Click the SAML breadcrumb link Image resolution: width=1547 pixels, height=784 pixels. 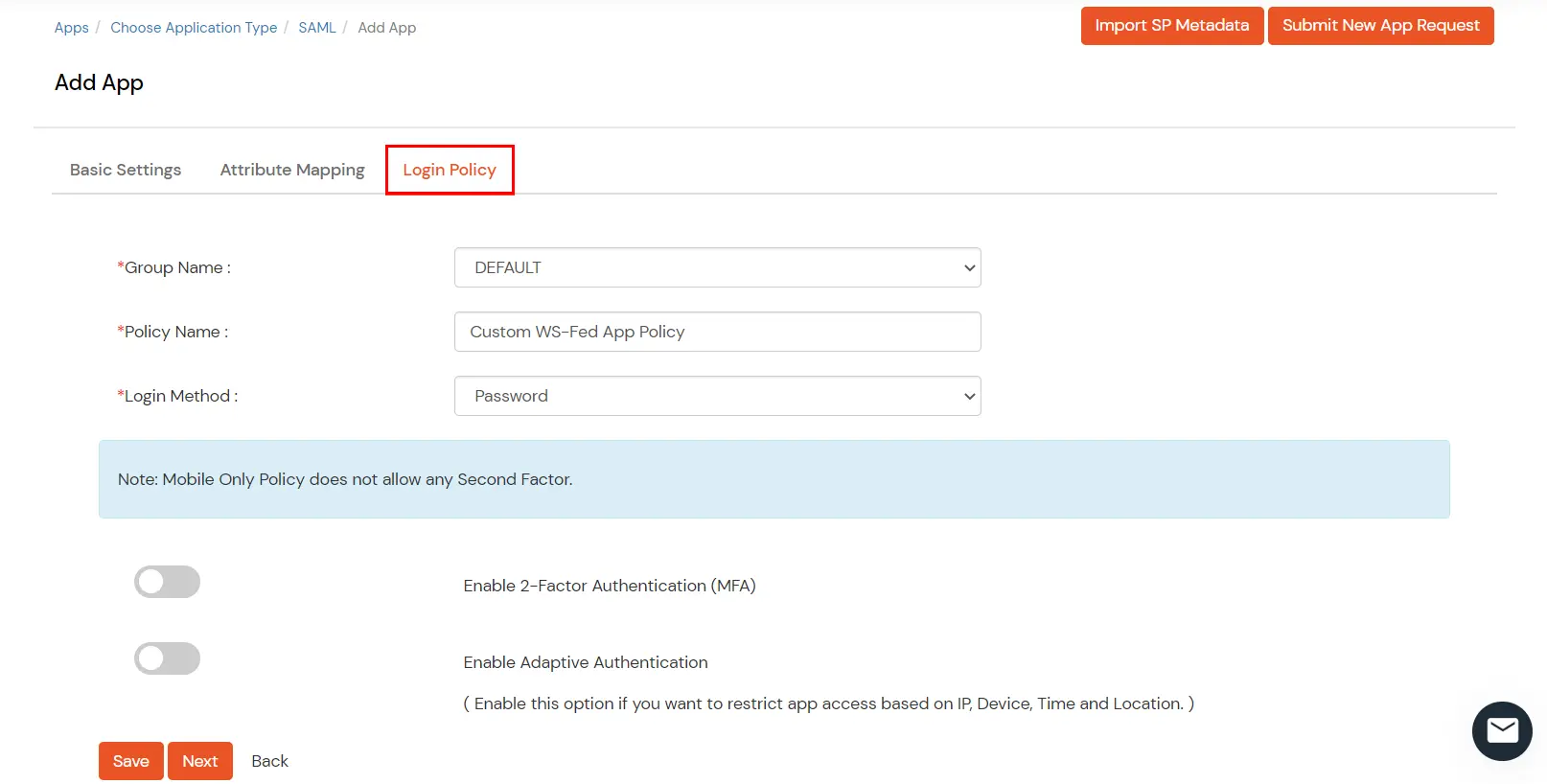tap(317, 28)
